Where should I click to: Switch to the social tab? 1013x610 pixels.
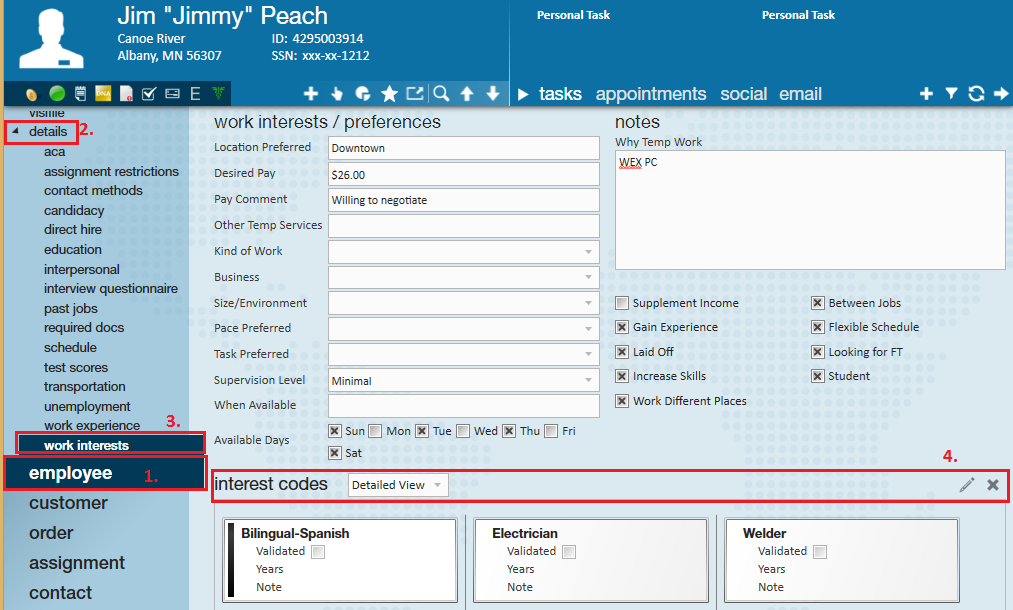[744, 94]
